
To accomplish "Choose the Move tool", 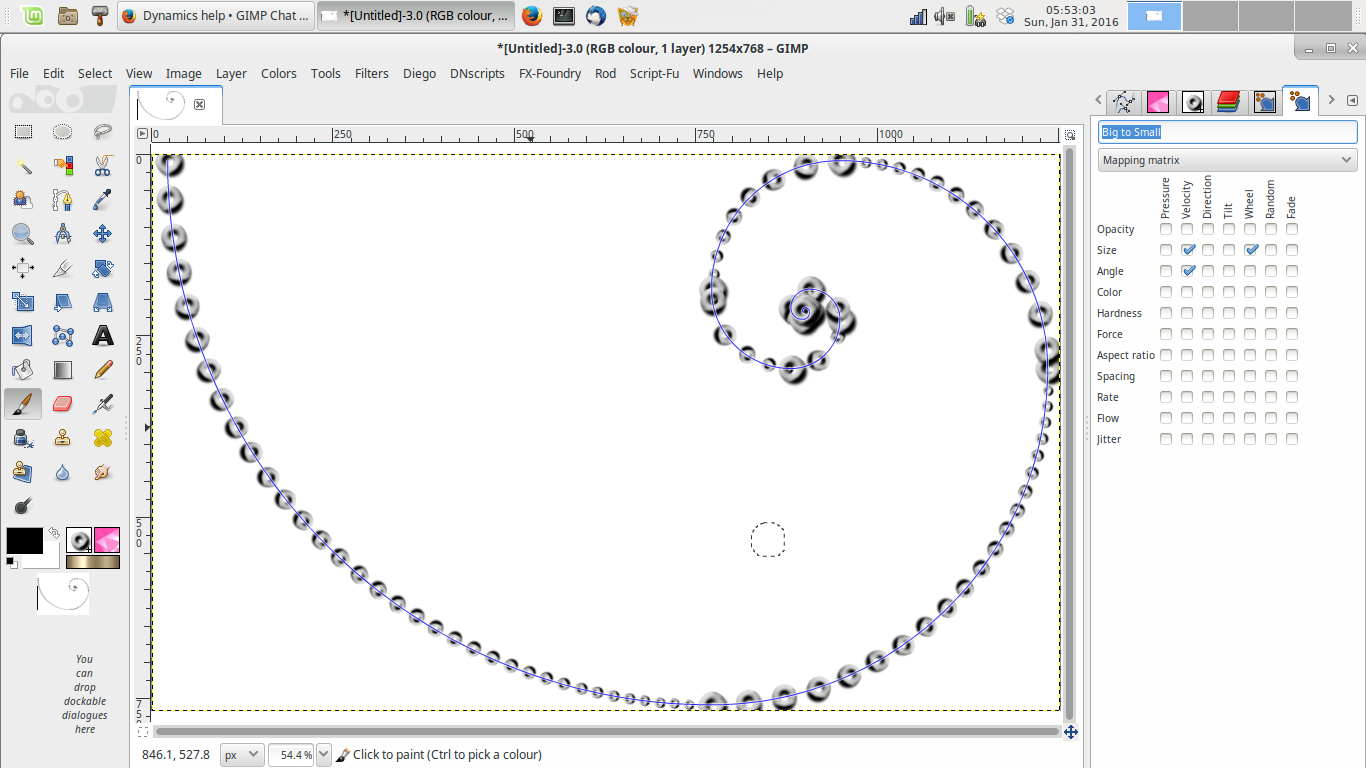I will (102, 234).
